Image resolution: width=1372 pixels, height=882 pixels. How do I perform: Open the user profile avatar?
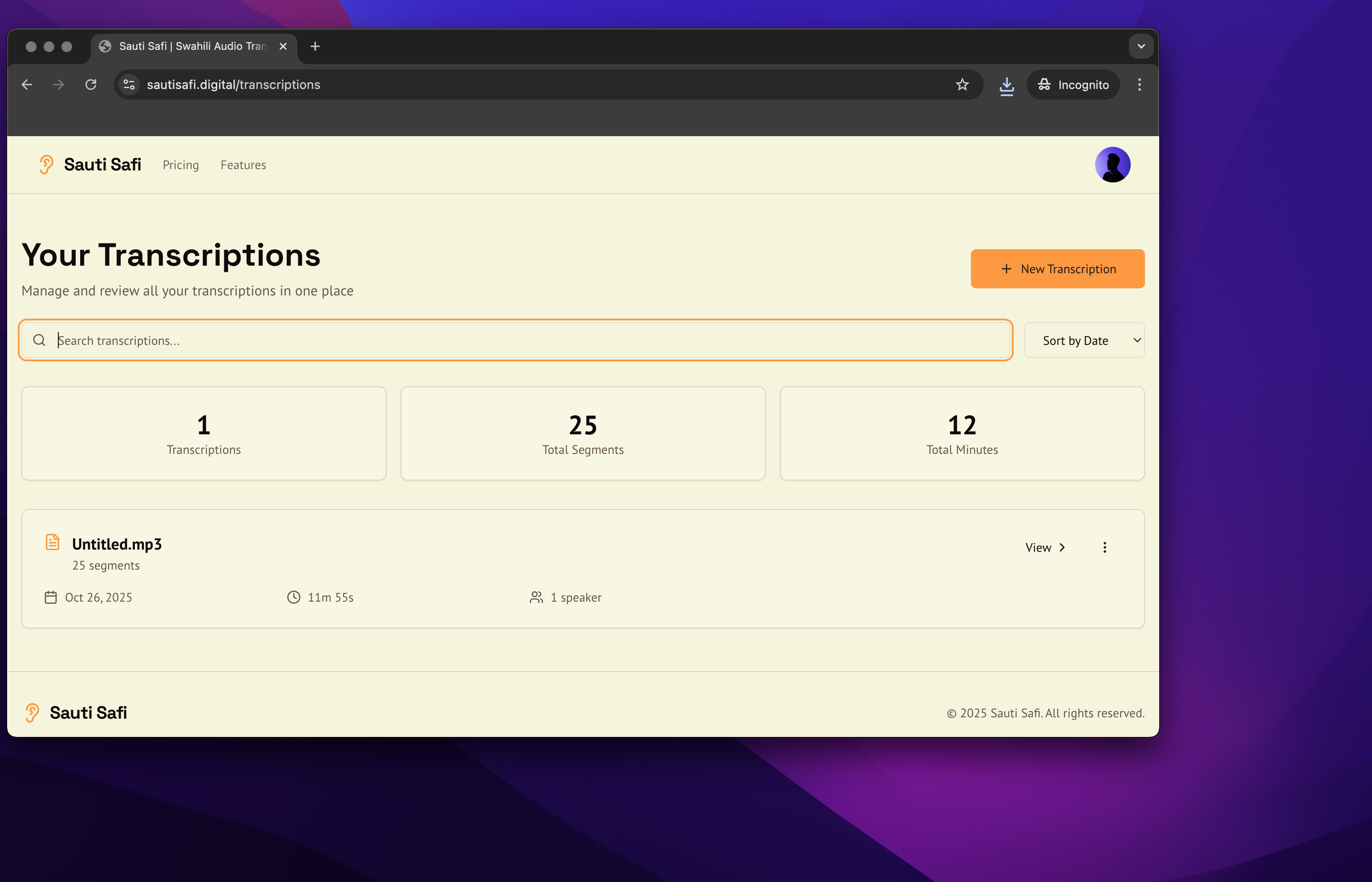tap(1112, 164)
